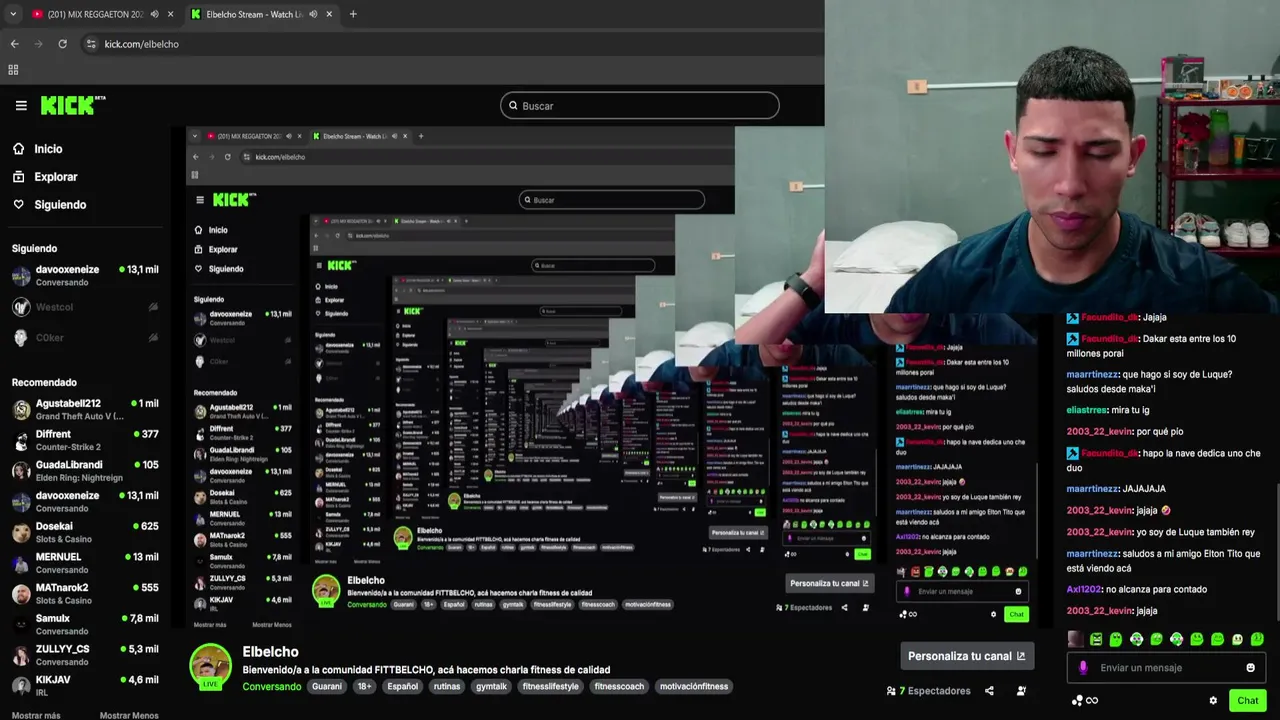Click the disabled browser forward arrow
Image resolution: width=1280 pixels, height=720 pixels.
pyautogui.click(x=38, y=44)
